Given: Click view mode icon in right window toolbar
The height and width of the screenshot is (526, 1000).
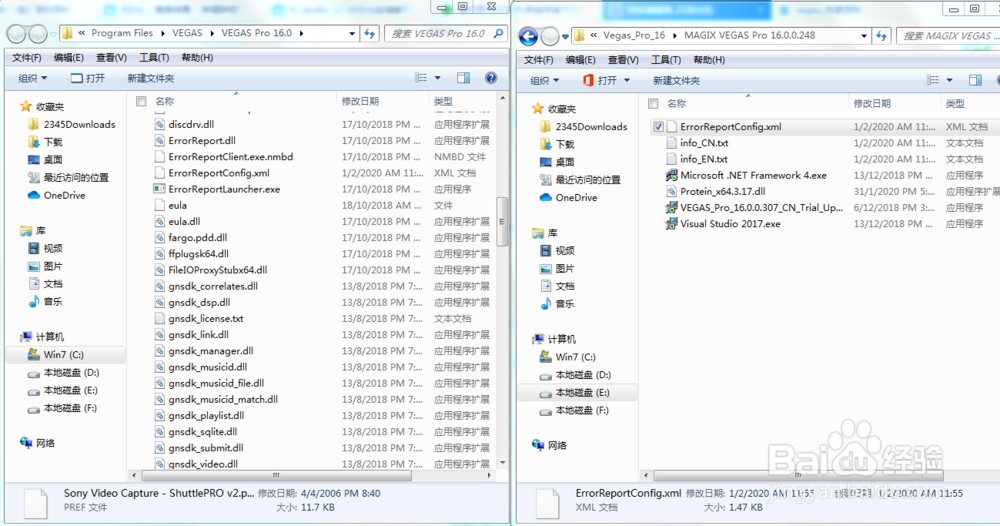Looking at the screenshot, I should tap(933, 80).
